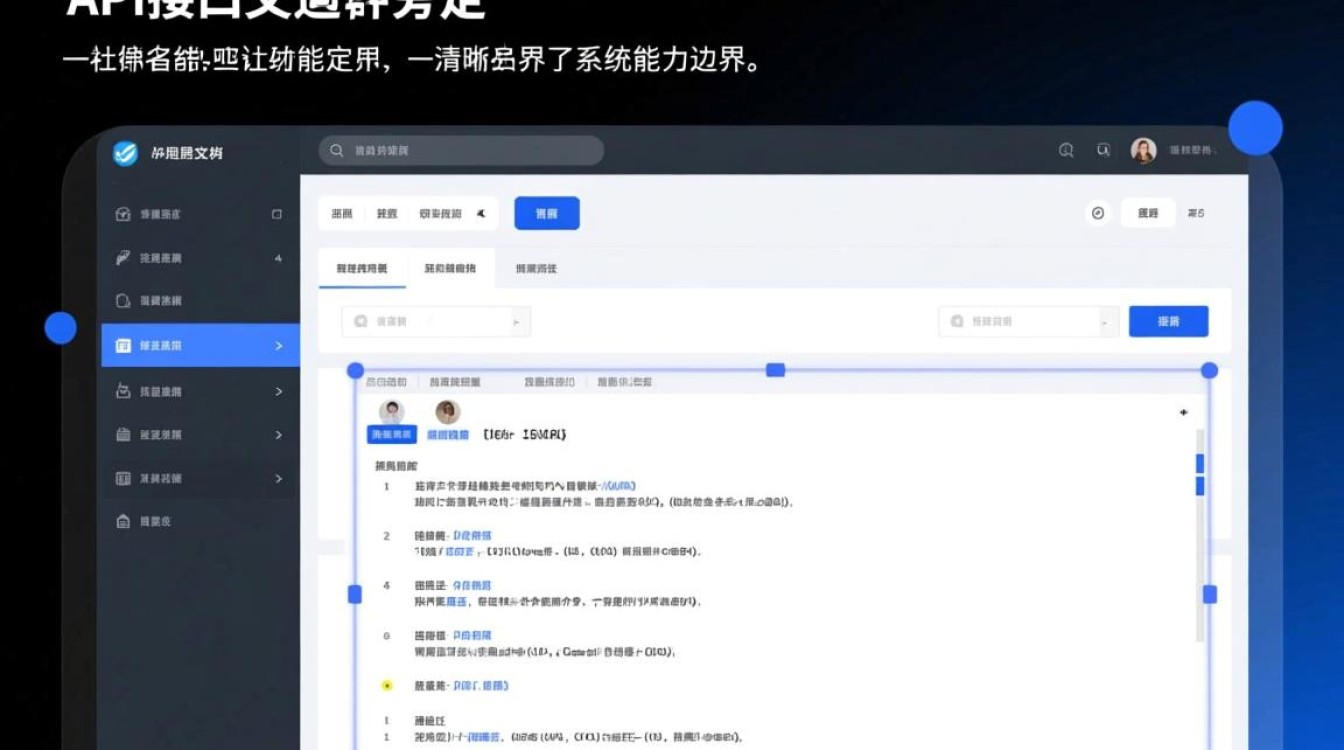
Task: Select the home icon at the sidebar top
Action: pos(122,213)
